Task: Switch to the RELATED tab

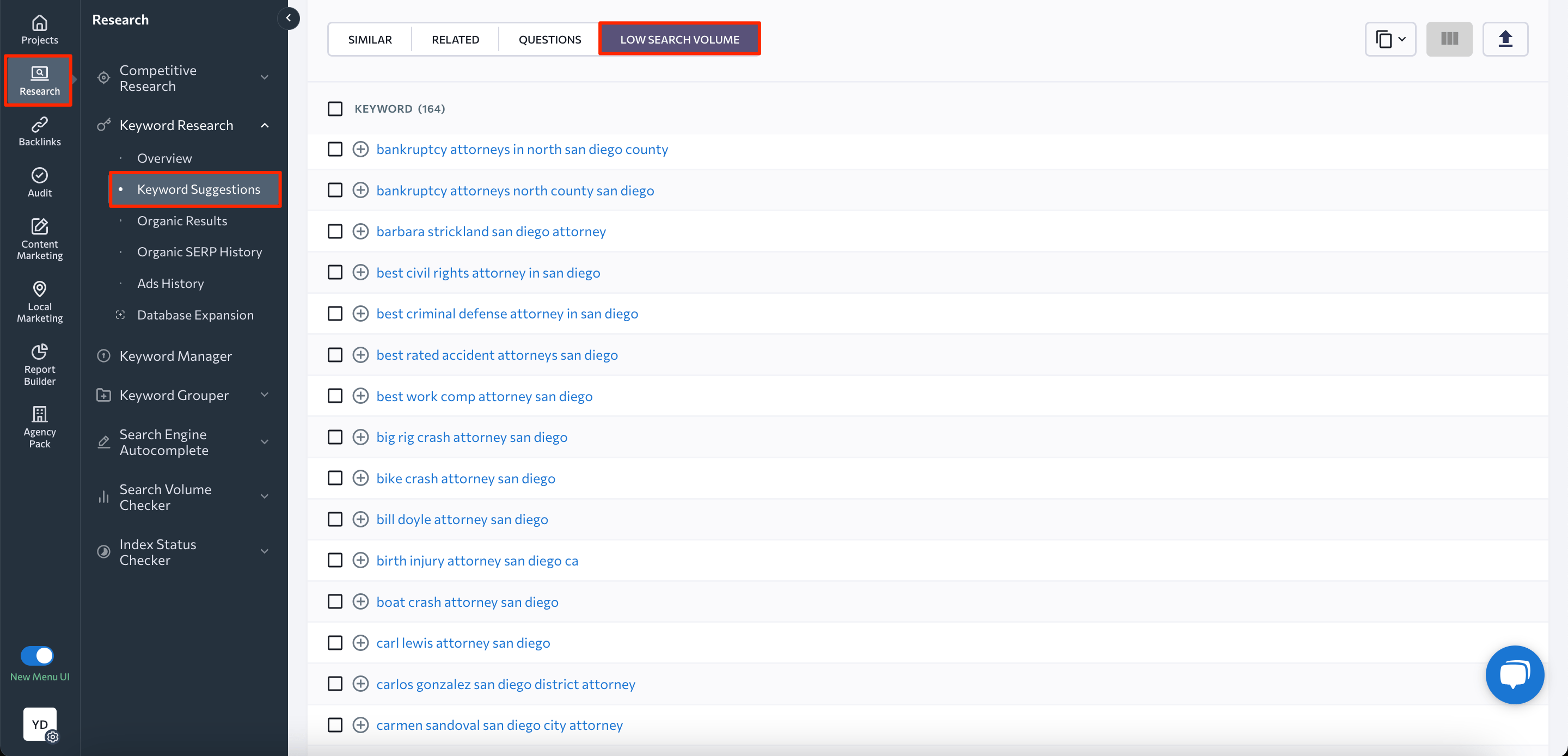Action: (x=455, y=40)
